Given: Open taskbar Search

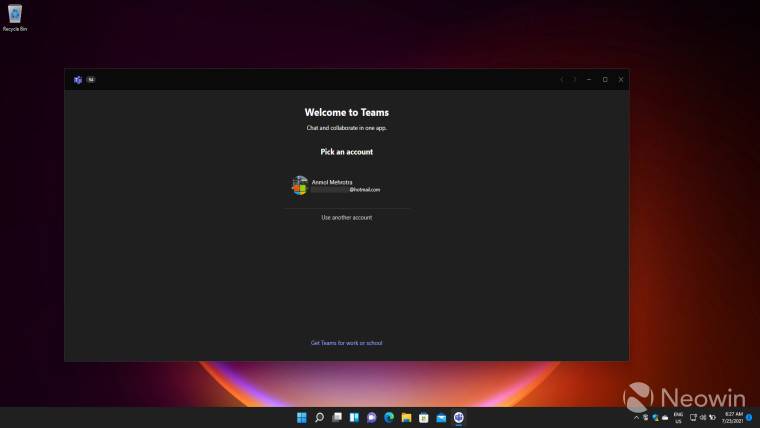Looking at the screenshot, I should [319, 417].
